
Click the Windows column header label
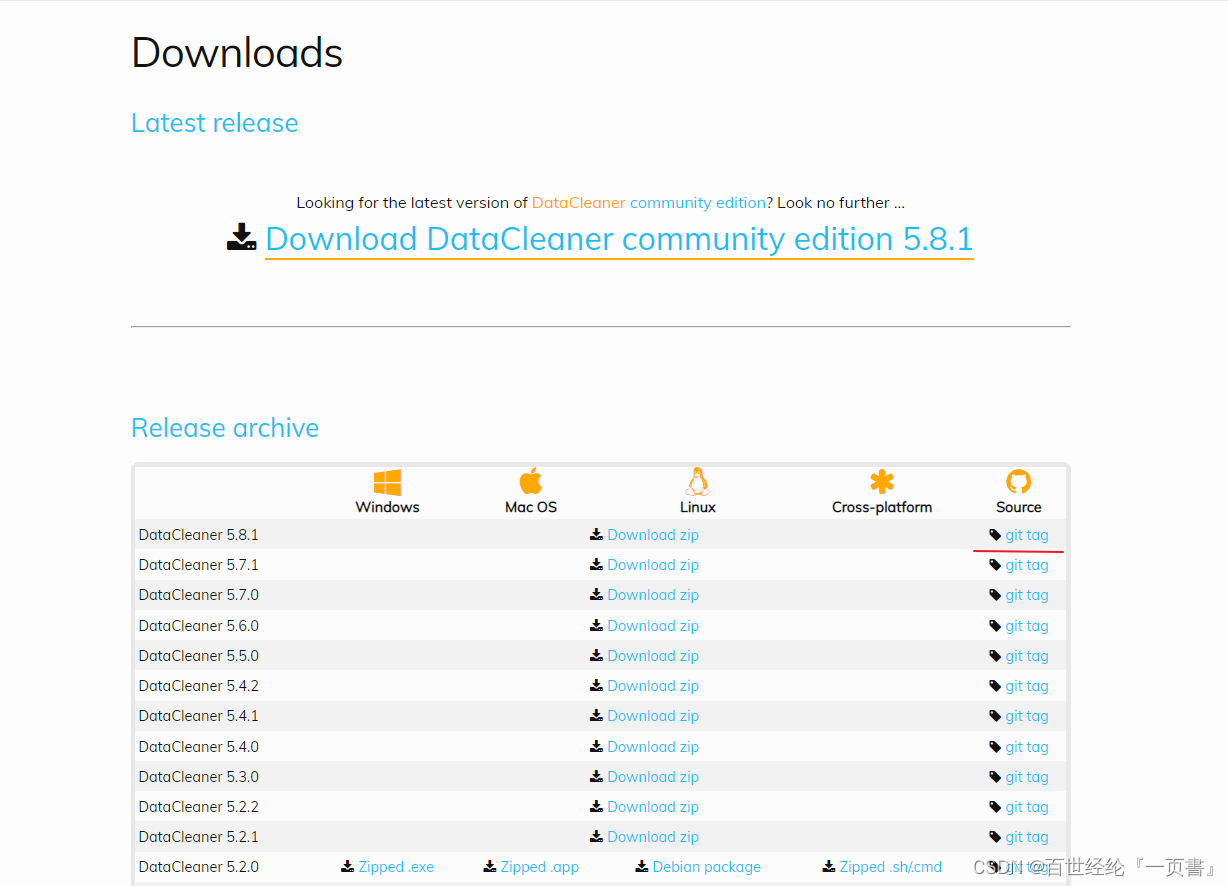pyautogui.click(x=387, y=507)
